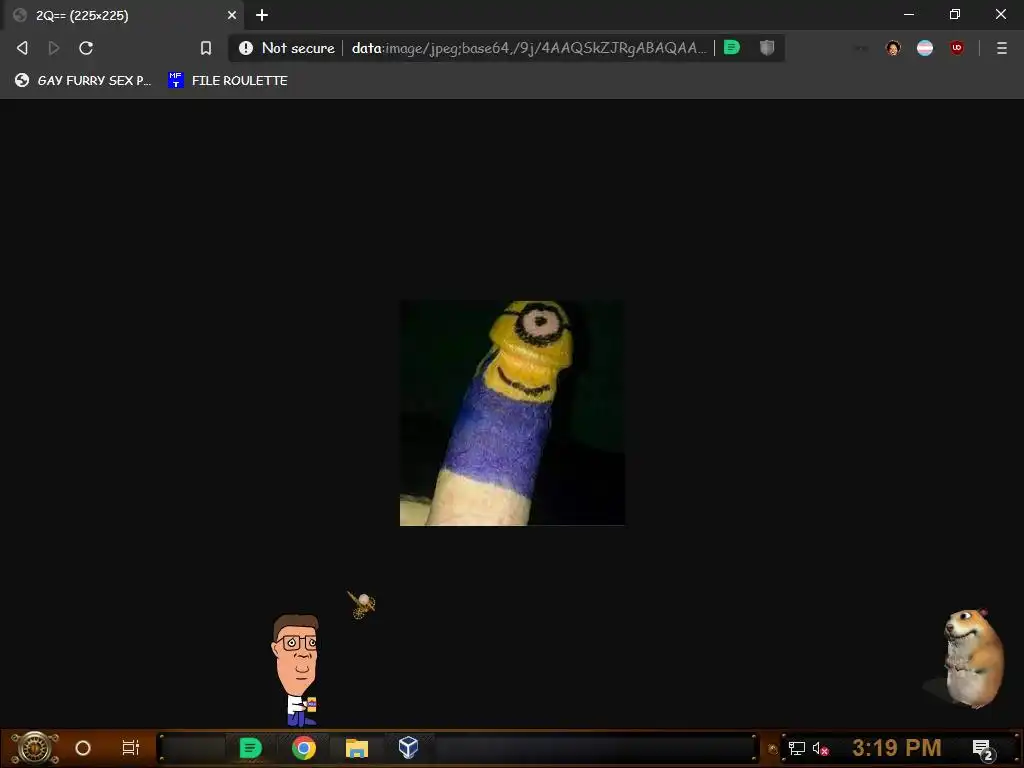Click the striped flag extension icon
1024x768 pixels.
point(925,48)
